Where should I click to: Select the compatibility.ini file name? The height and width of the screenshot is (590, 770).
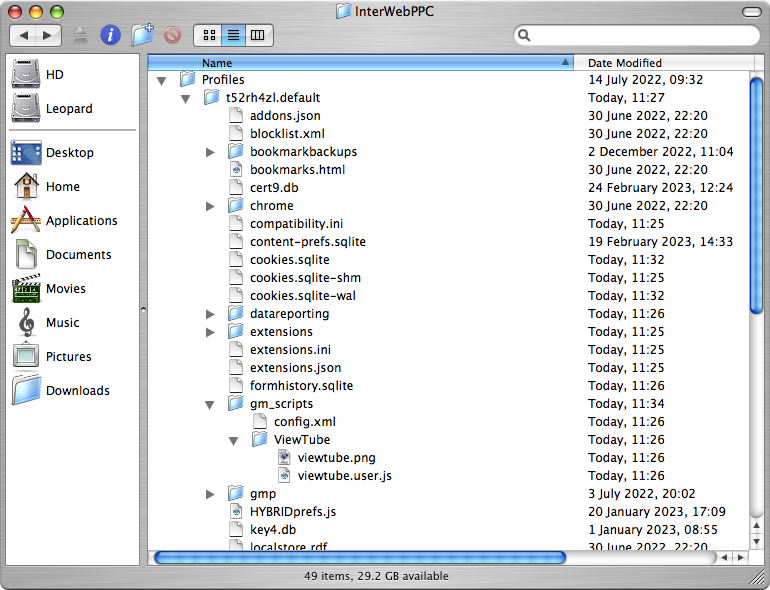[x=297, y=224]
